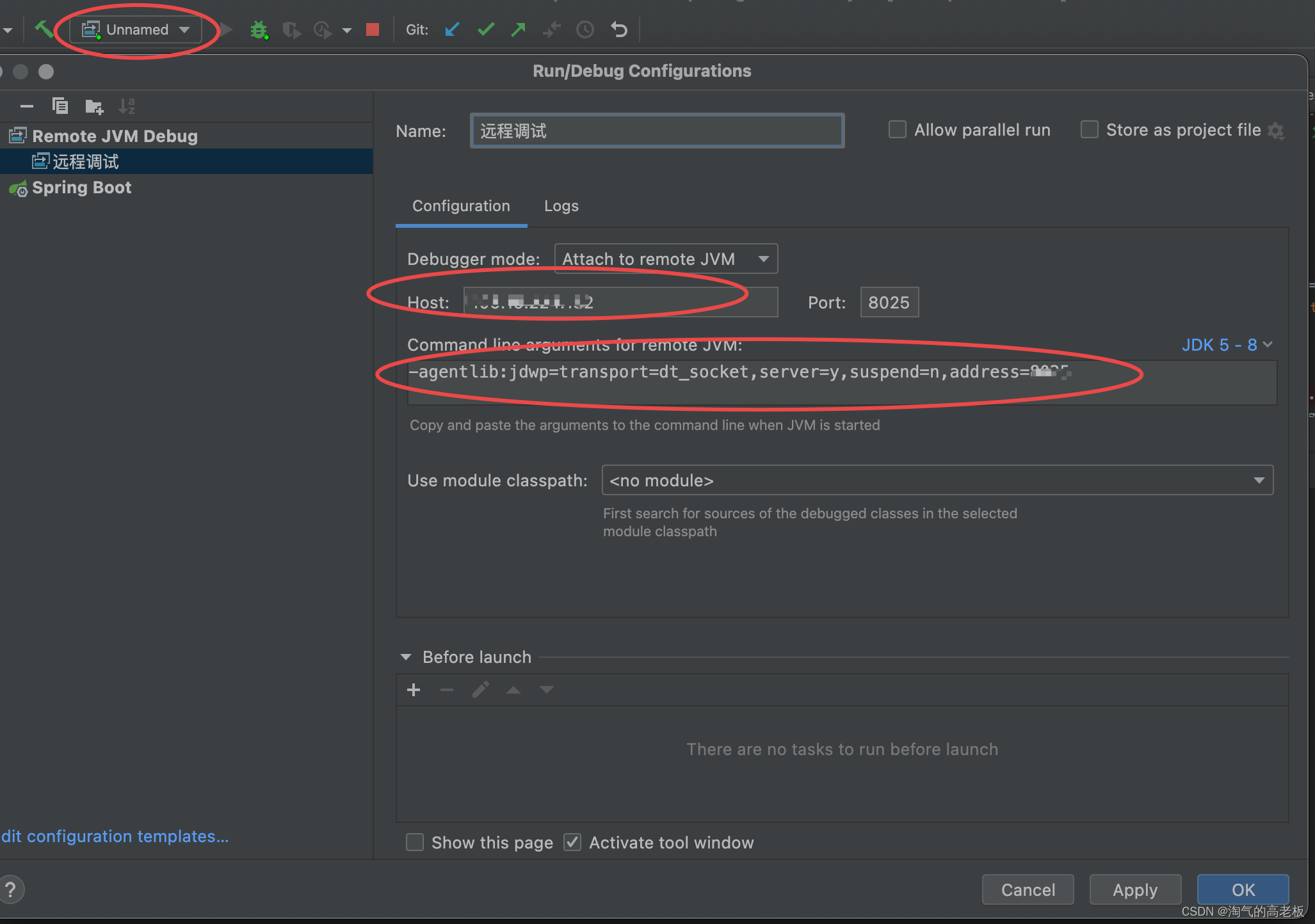Click the green build hammer icon
This screenshot has height=924, width=1315.
(x=44, y=29)
